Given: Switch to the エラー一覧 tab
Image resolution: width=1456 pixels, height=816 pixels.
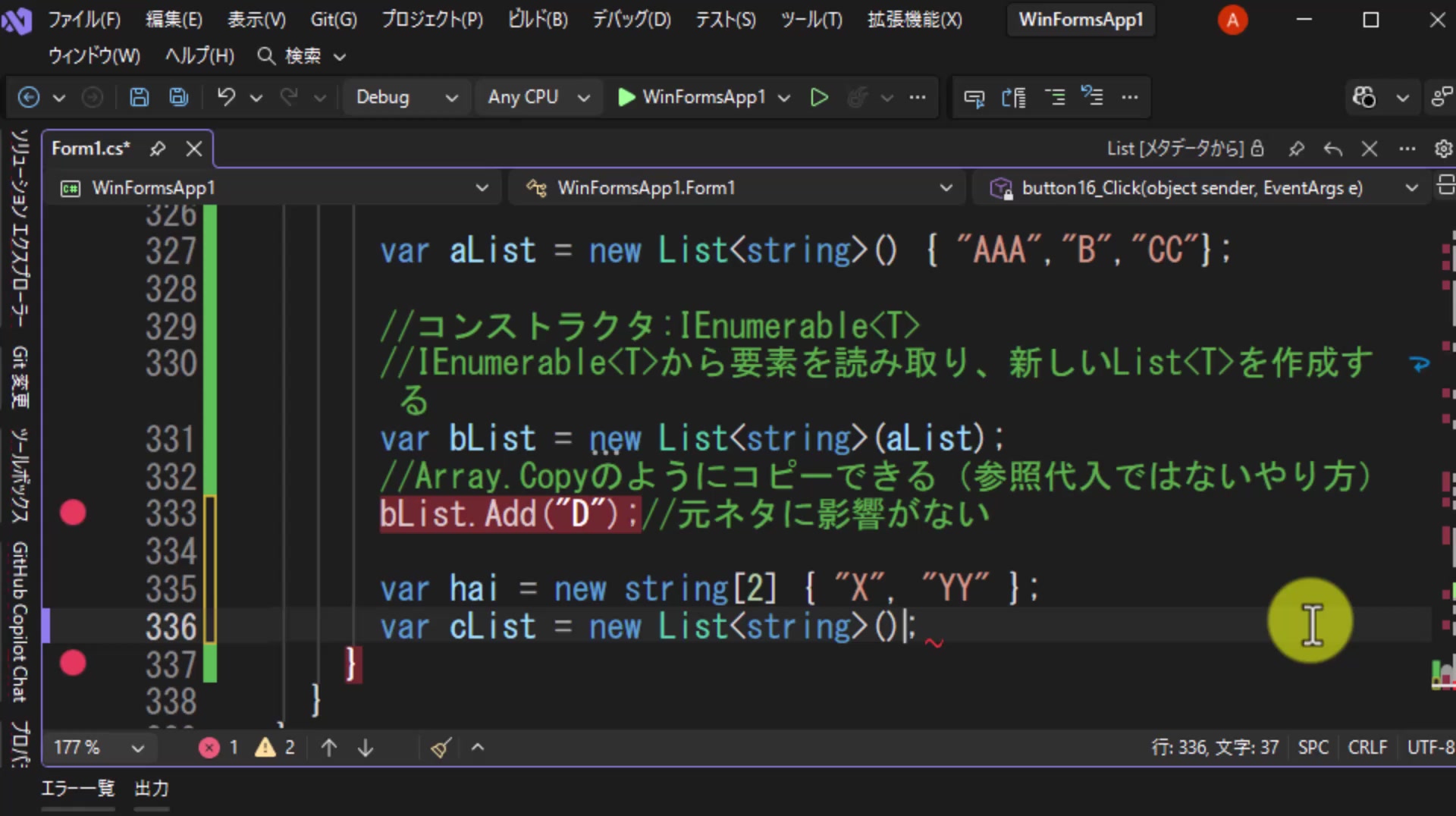Looking at the screenshot, I should [77, 789].
